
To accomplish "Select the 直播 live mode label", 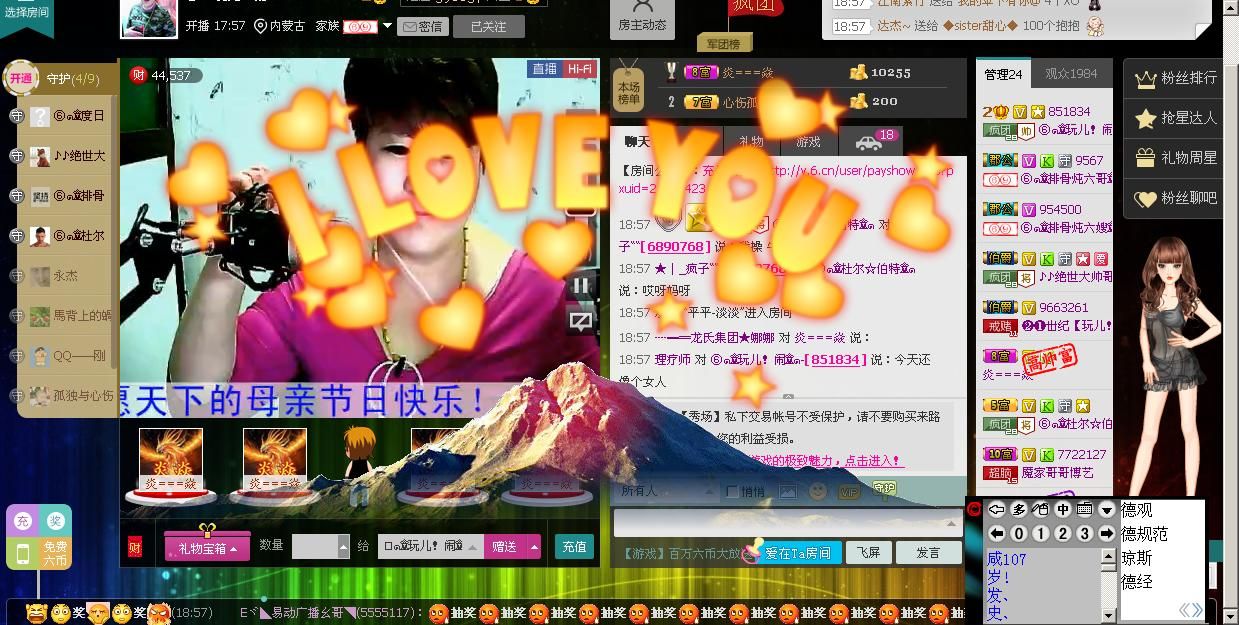I will click(x=544, y=69).
